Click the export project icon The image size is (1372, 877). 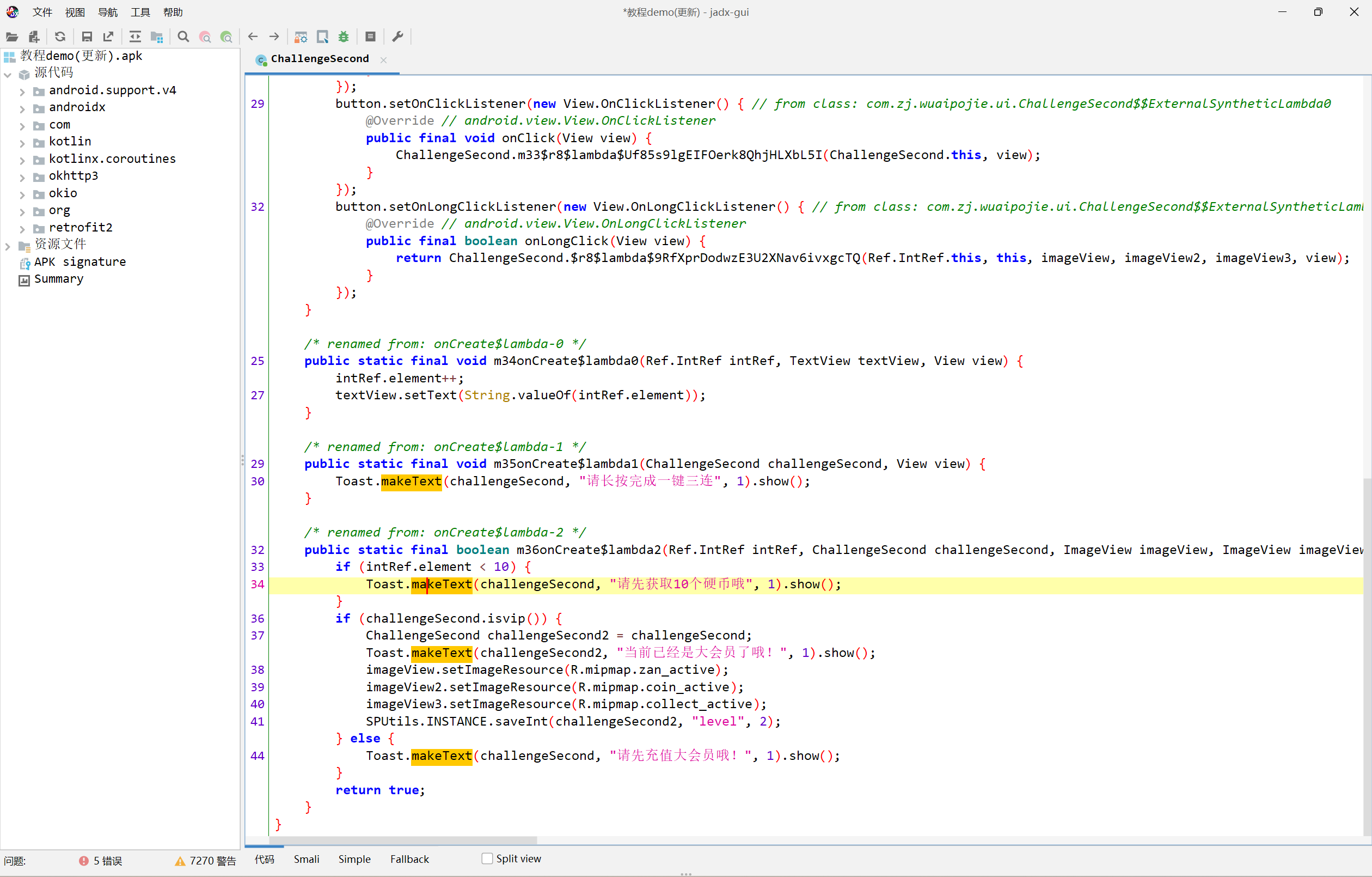coord(108,37)
